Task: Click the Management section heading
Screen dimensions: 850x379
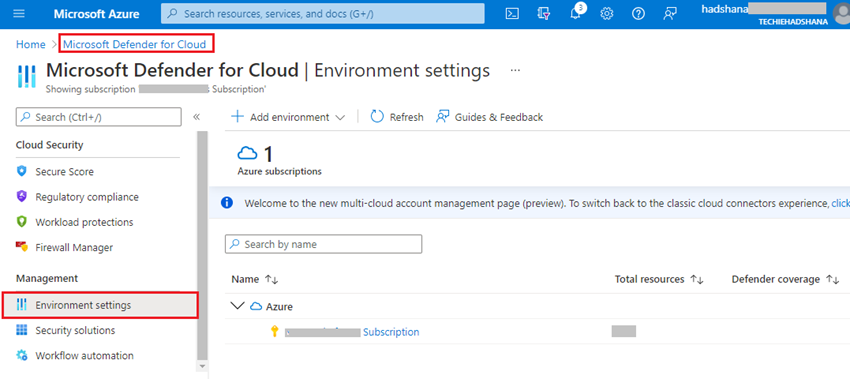Action: pyautogui.click(x=47, y=278)
